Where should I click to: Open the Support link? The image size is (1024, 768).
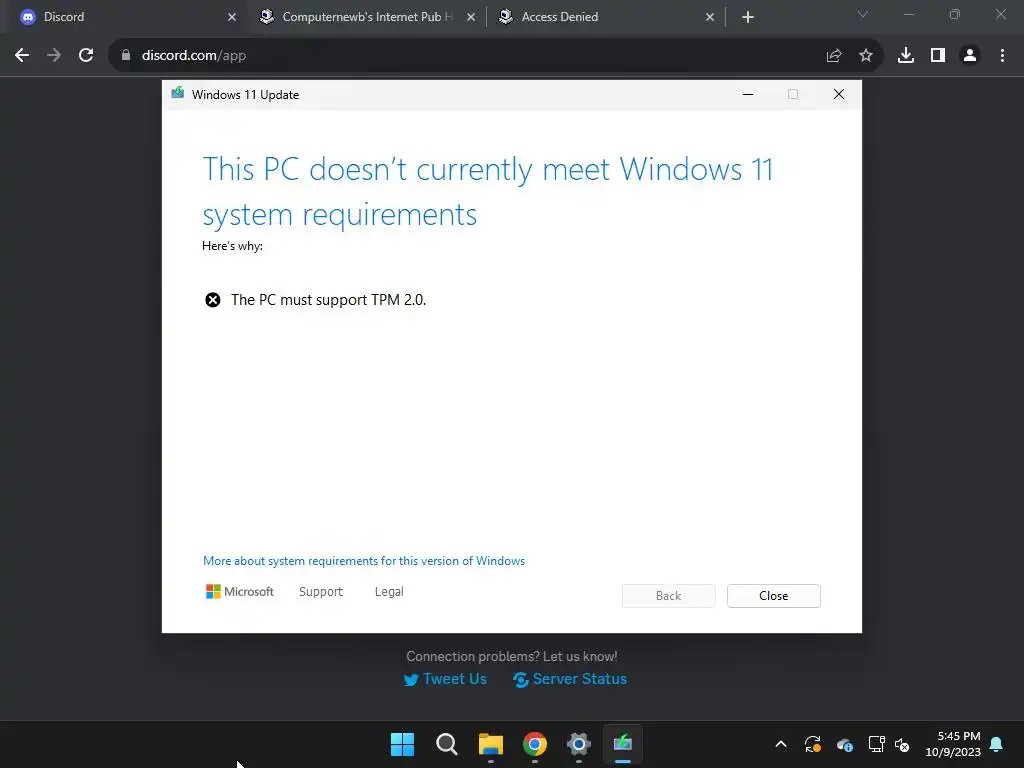(321, 592)
